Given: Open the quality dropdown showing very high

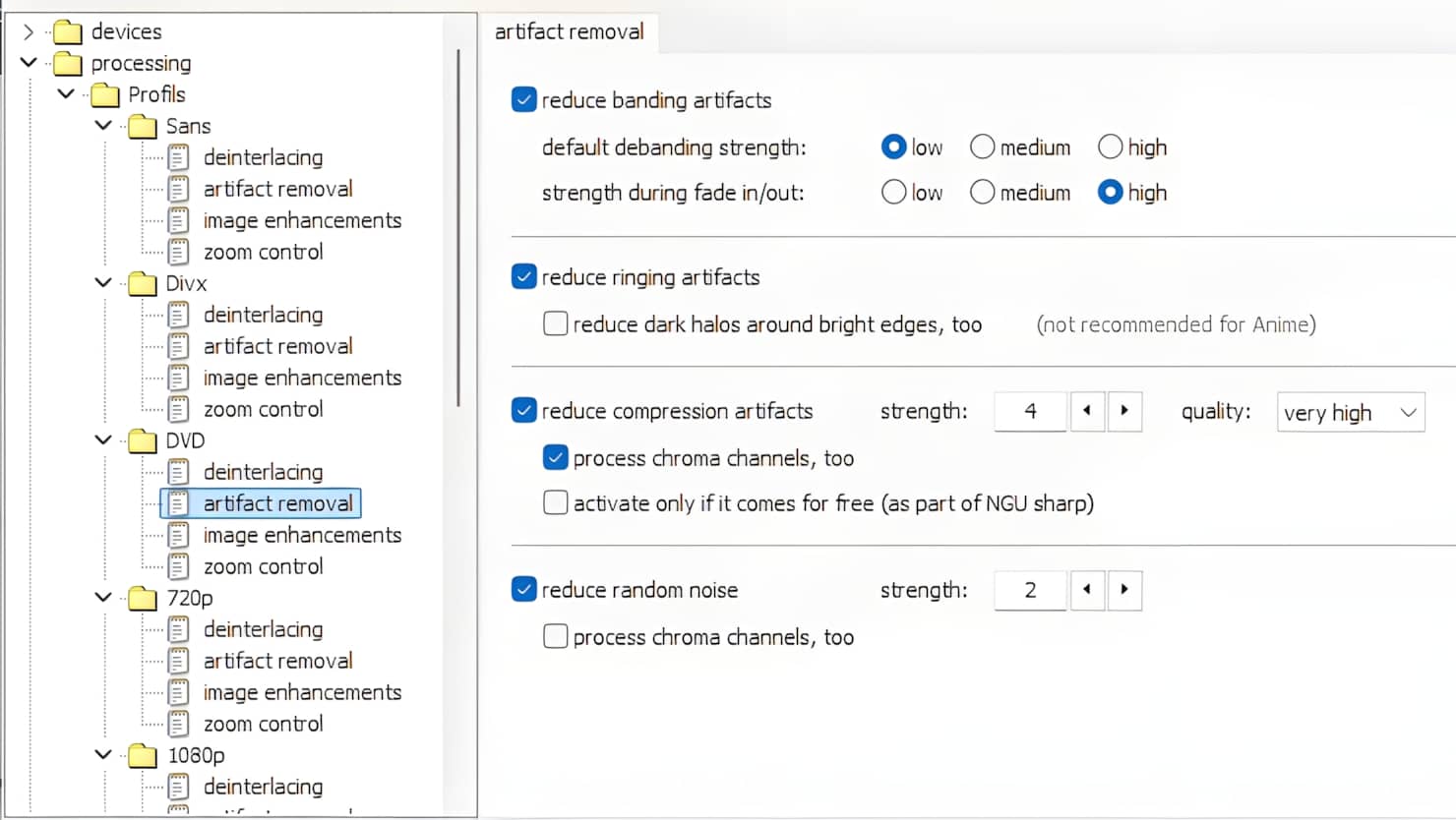Looking at the screenshot, I should click(x=1350, y=413).
